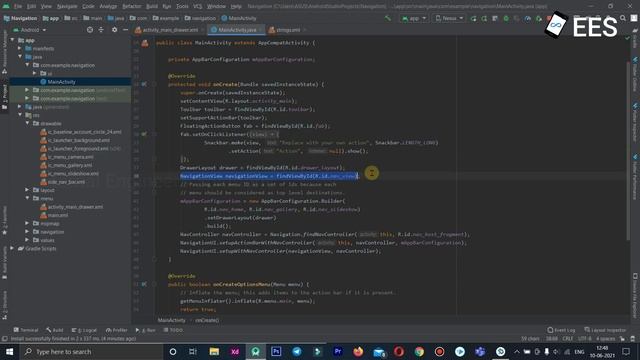
Task: Open the Layout Inspector panel
Action: (x=605, y=330)
